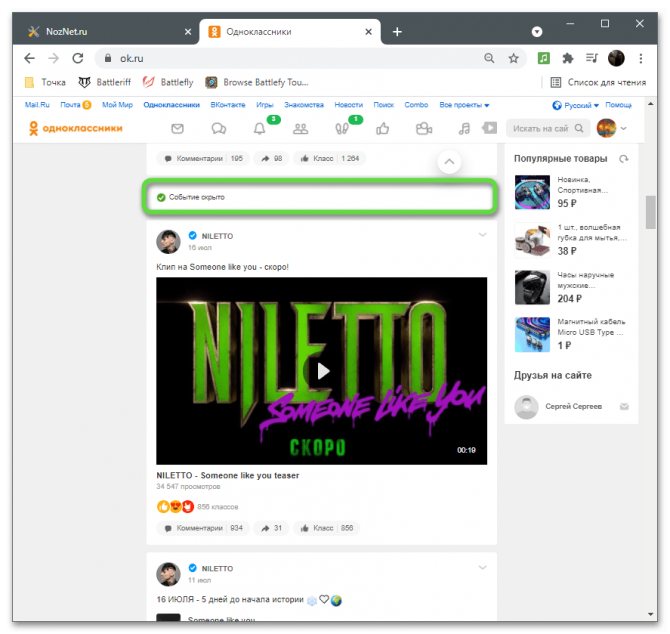Viewport: 670px width, 634px height.
Task: Open Сергей Сергеев friend profile
Action: pos(573,406)
